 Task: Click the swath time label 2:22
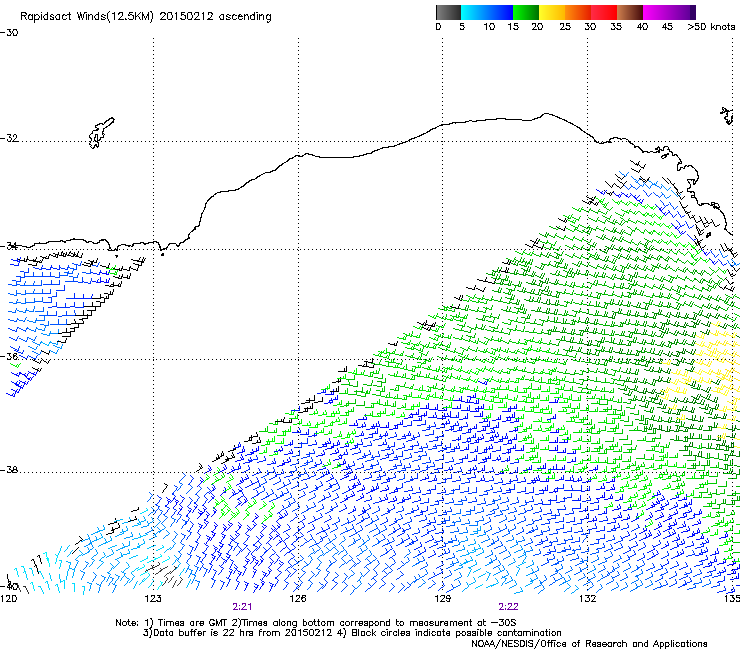tap(508, 607)
